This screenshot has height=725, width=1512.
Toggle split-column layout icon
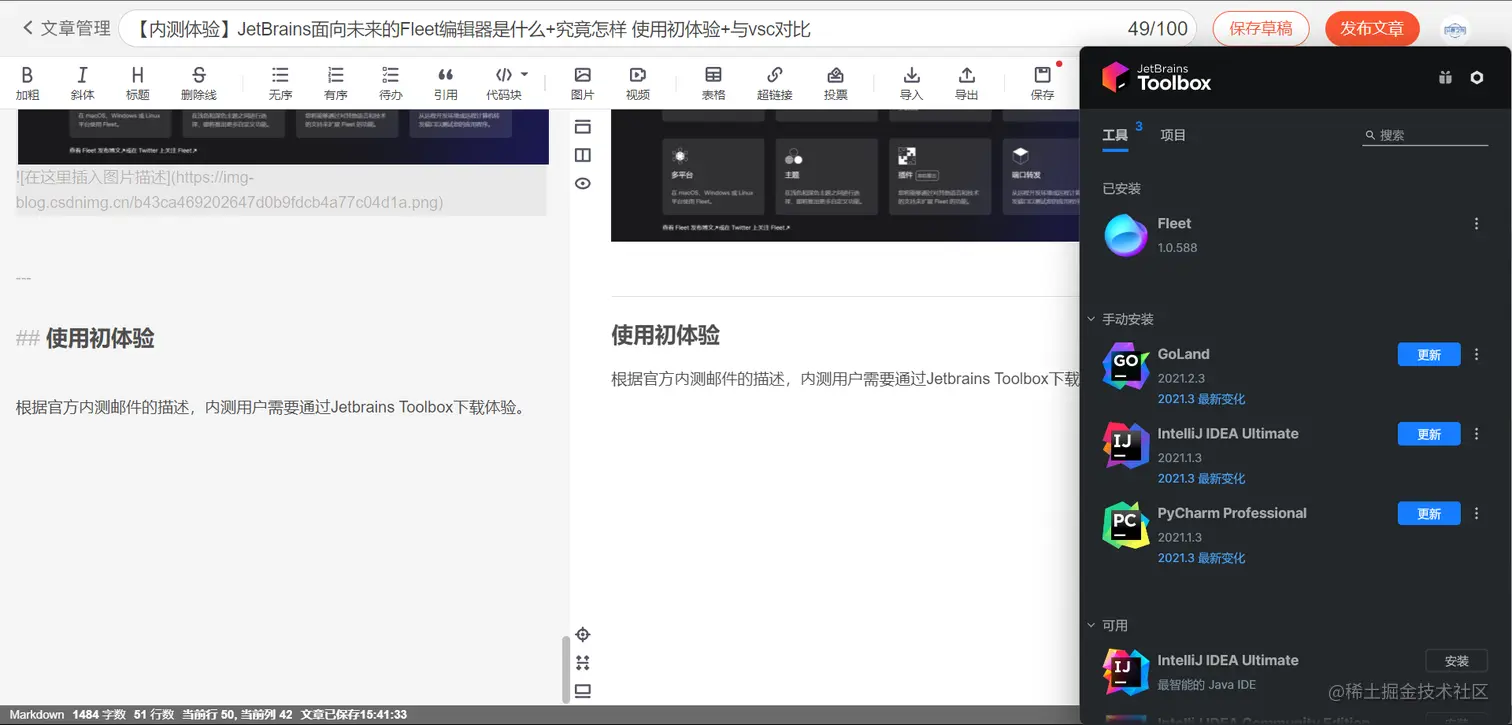tap(582, 155)
